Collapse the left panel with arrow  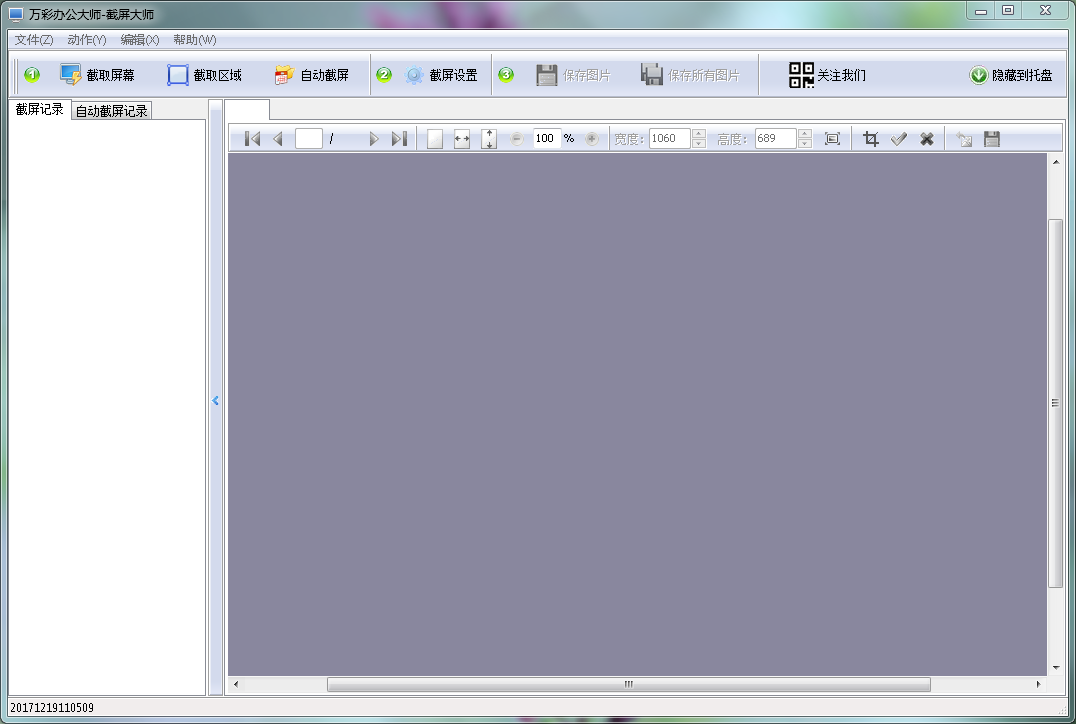[215, 400]
